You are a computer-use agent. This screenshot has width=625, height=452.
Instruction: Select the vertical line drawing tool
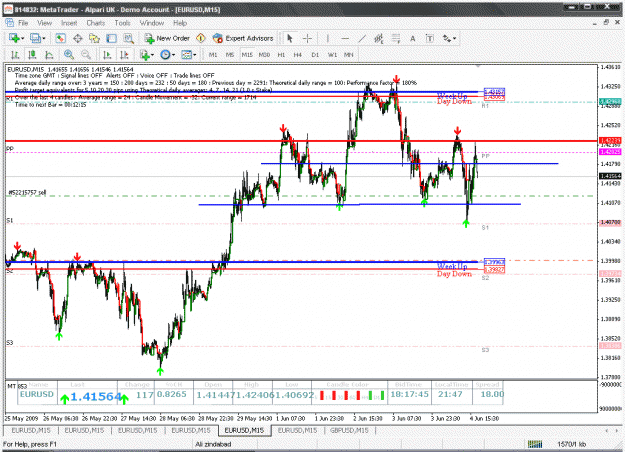[x=328, y=38]
